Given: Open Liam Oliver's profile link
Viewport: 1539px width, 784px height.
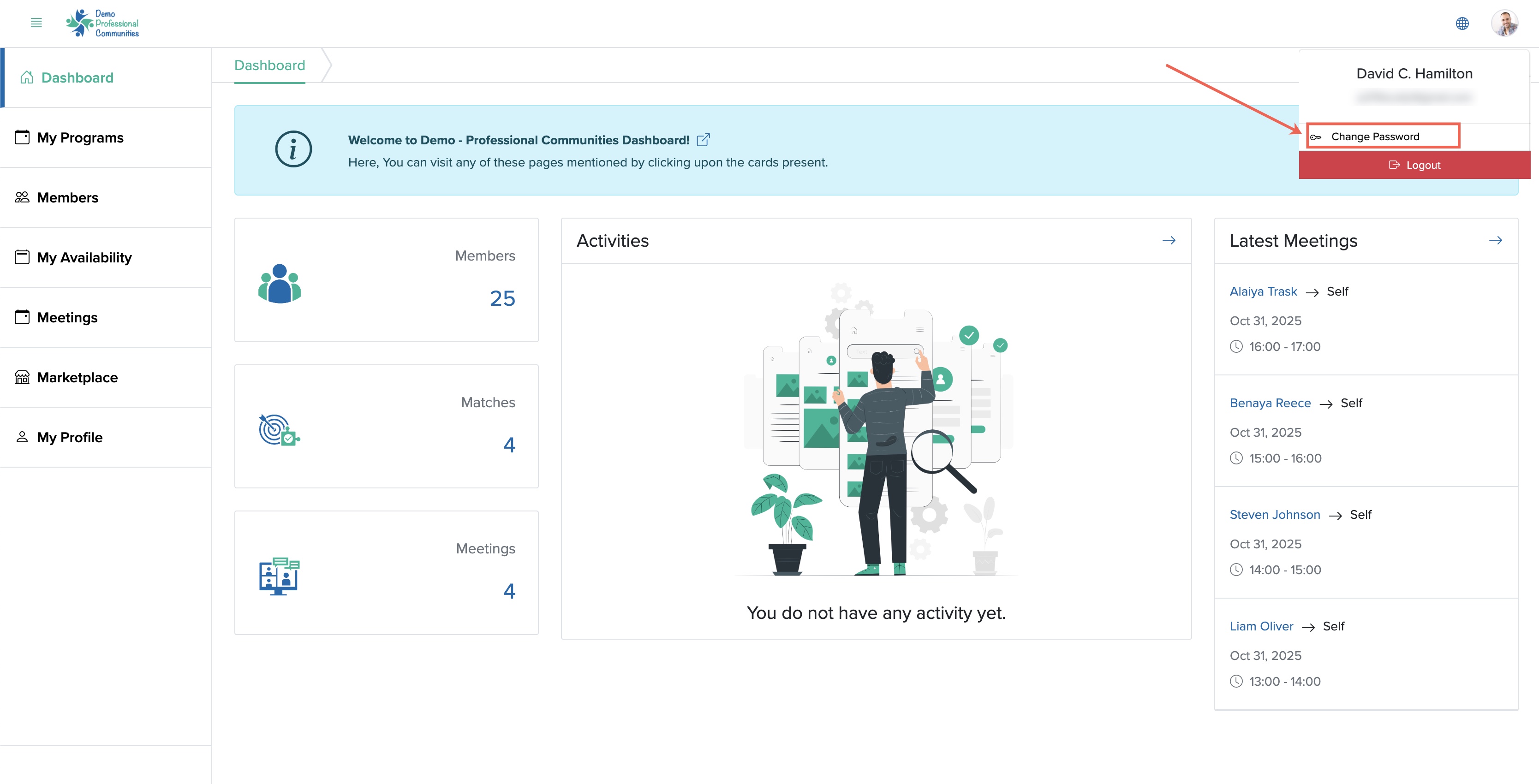Looking at the screenshot, I should 1261,626.
